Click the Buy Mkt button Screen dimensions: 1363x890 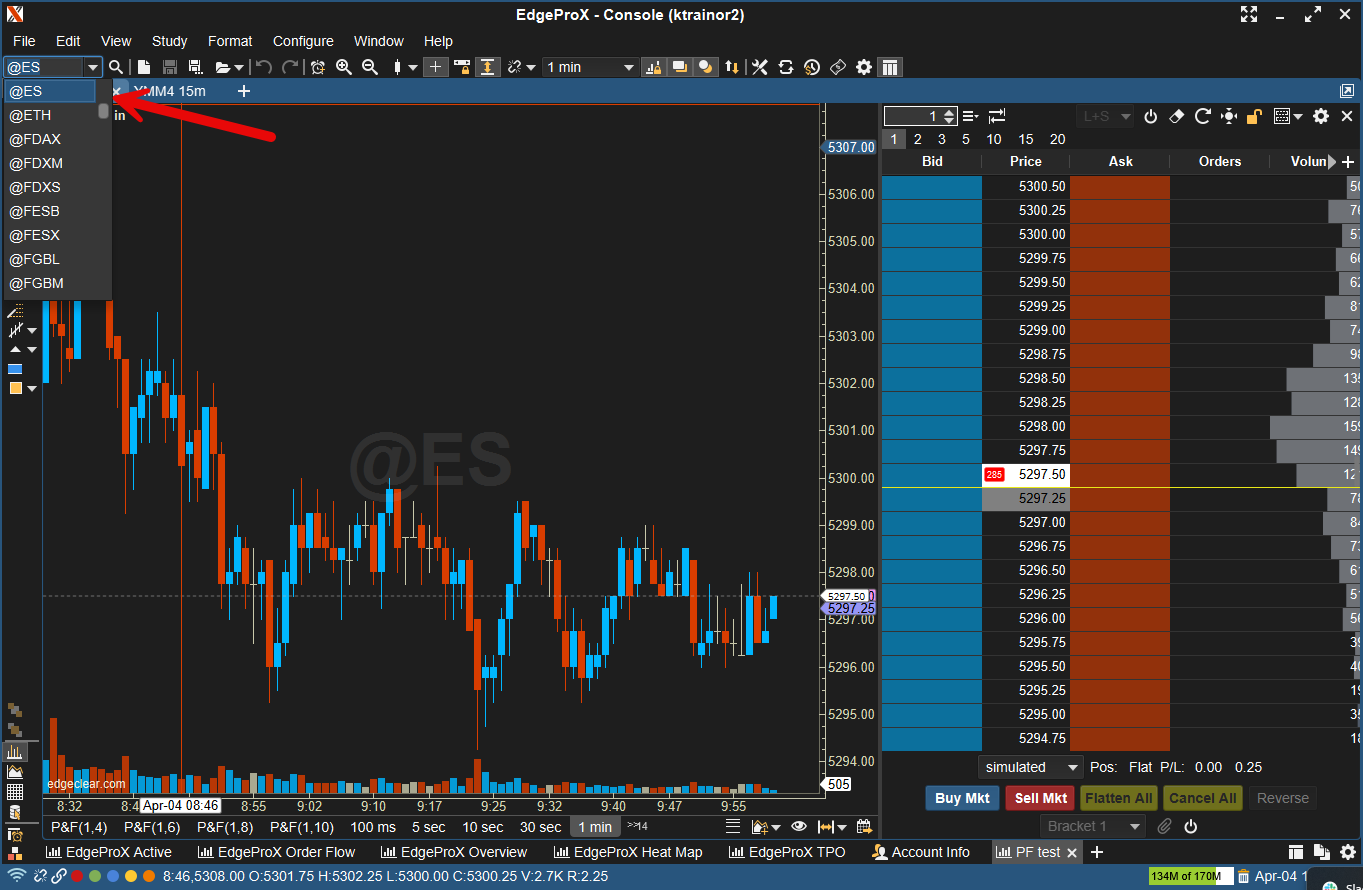click(x=962, y=798)
